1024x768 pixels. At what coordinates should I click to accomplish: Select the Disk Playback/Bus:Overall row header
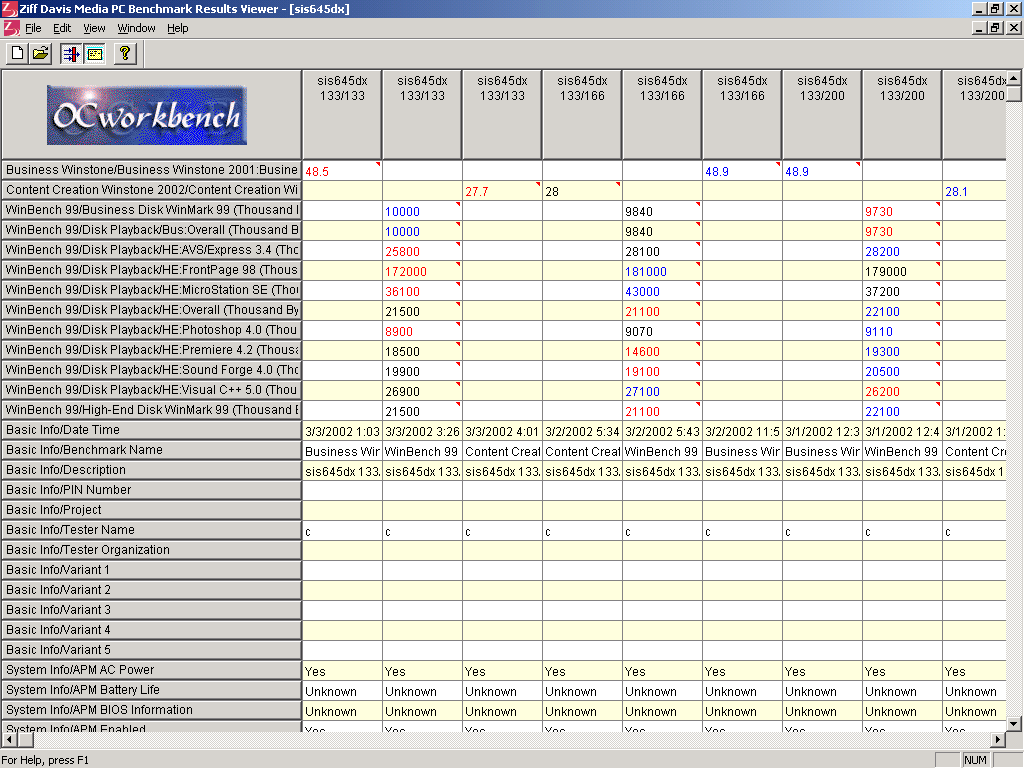click(x=152, y=230)
